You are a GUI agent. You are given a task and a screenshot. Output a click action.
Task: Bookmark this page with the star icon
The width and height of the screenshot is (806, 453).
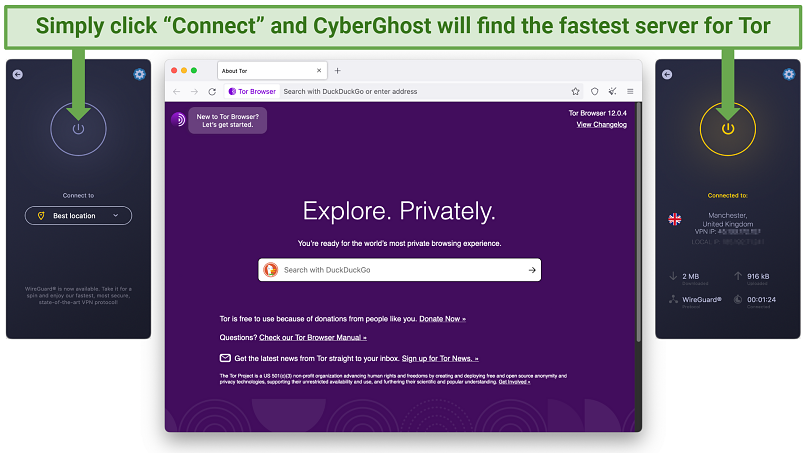[x=575, y=92]
